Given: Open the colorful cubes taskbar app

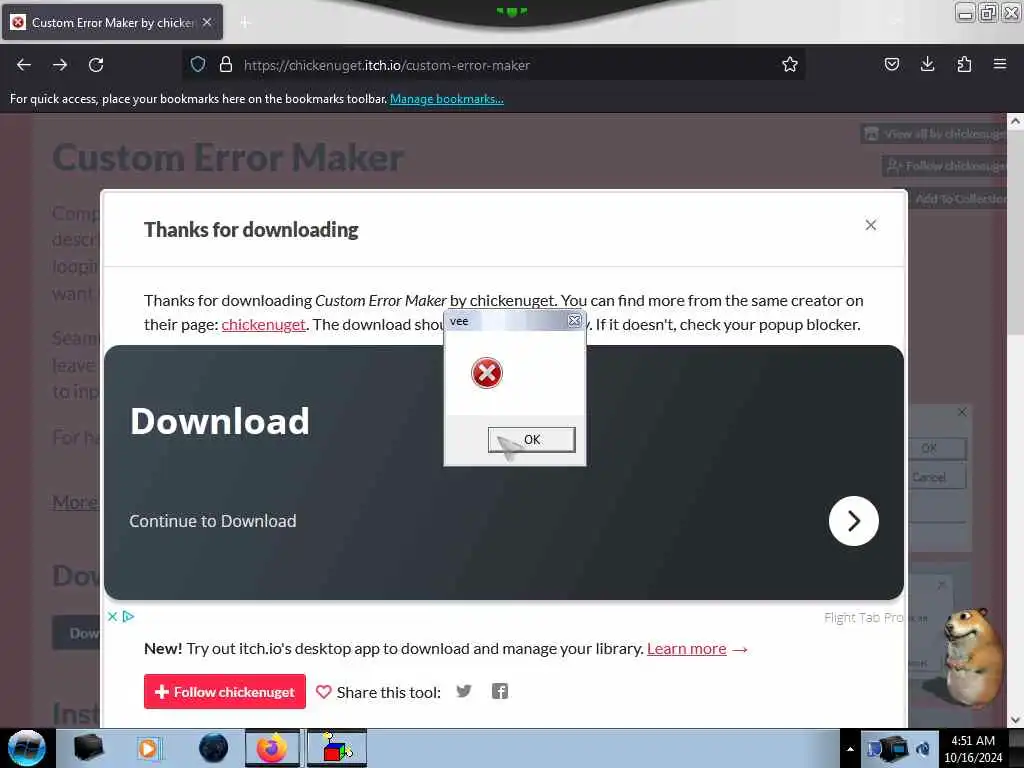Looking at the screenshot, I should (x=336, y=748).
